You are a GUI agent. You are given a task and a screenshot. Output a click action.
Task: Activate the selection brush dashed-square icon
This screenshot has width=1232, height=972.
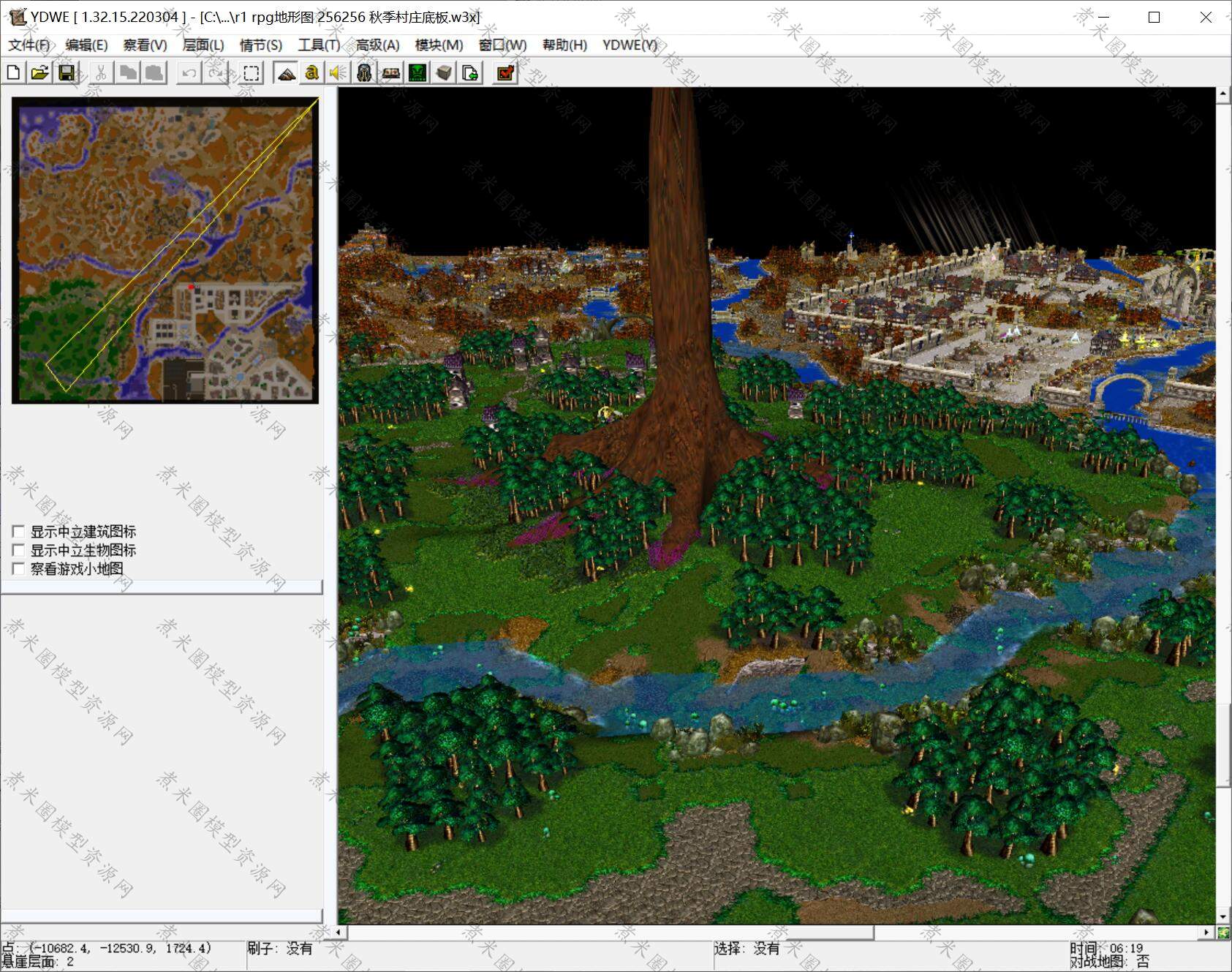(x=252, y=72)
